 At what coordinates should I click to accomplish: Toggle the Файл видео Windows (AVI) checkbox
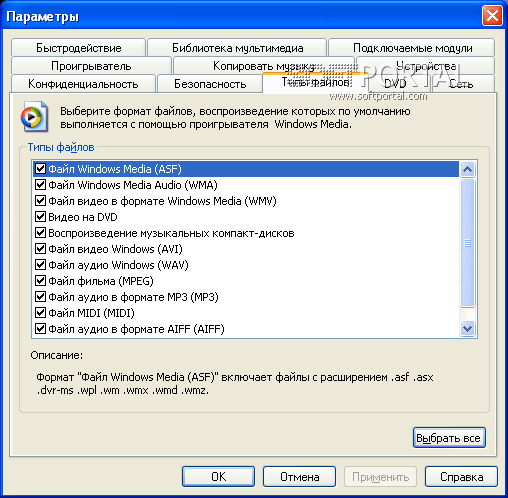pyautogui.click(x=40, y=249)
